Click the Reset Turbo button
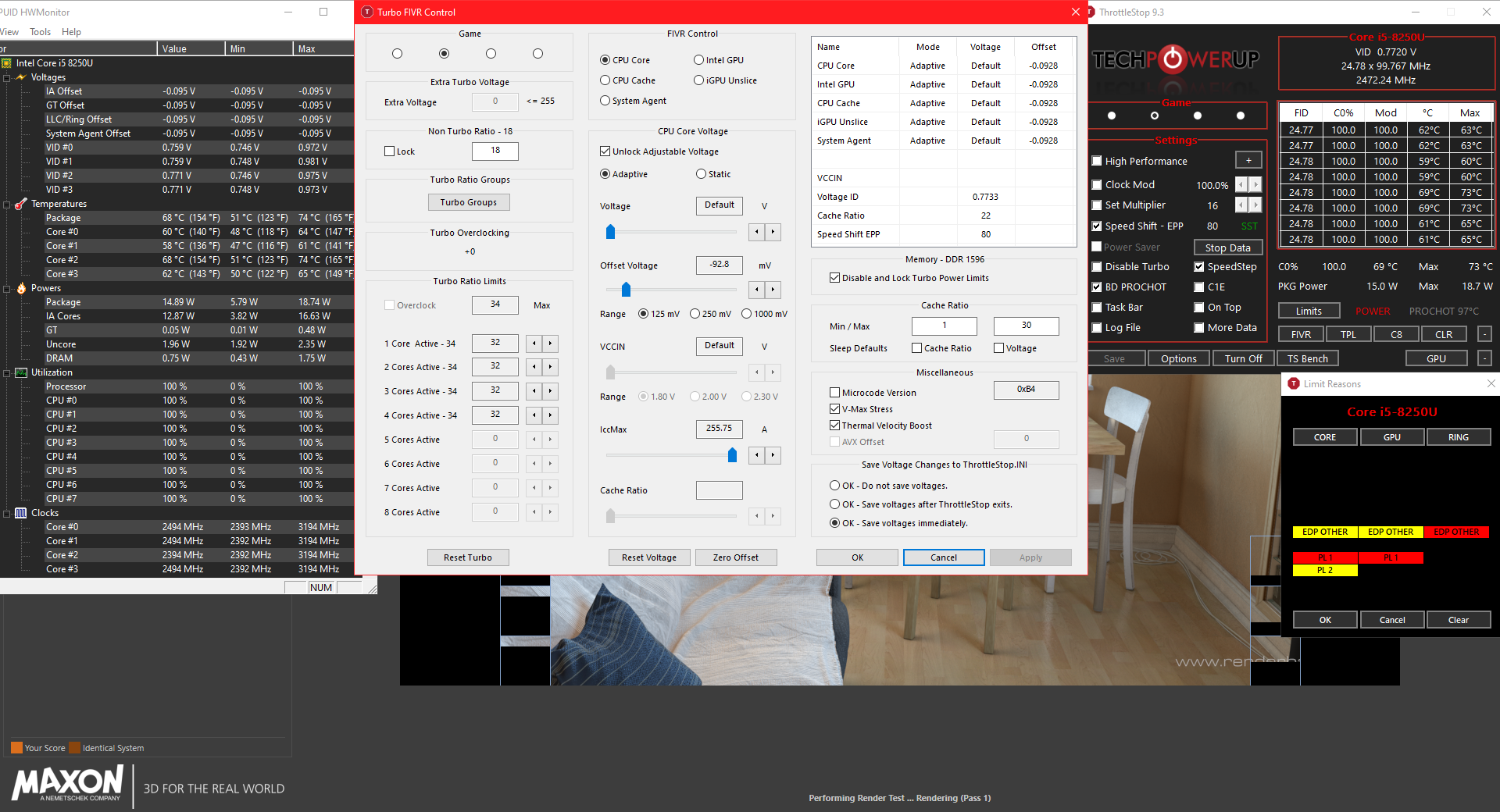 (468, 557)
